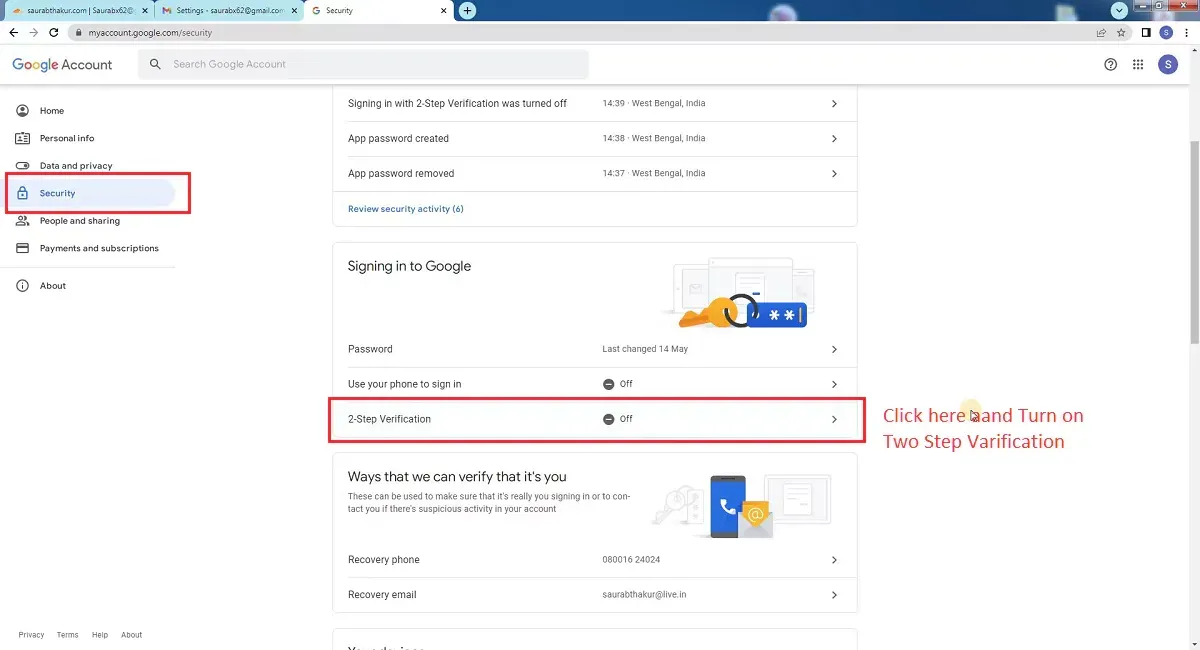Viewport: 1200px width, 650px height.
Task: Click the People and sharing icon
Action: tap(22, 221)
